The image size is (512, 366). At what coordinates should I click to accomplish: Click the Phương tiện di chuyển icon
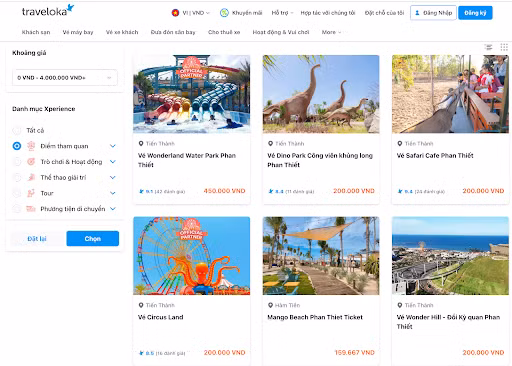pyautogui.click(x=31, y=209)
